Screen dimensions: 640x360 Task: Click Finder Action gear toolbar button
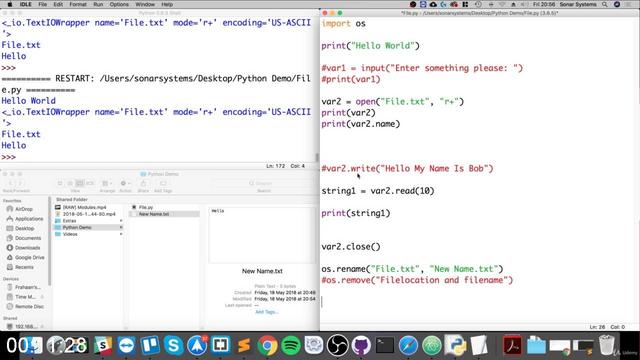[125, 184]
